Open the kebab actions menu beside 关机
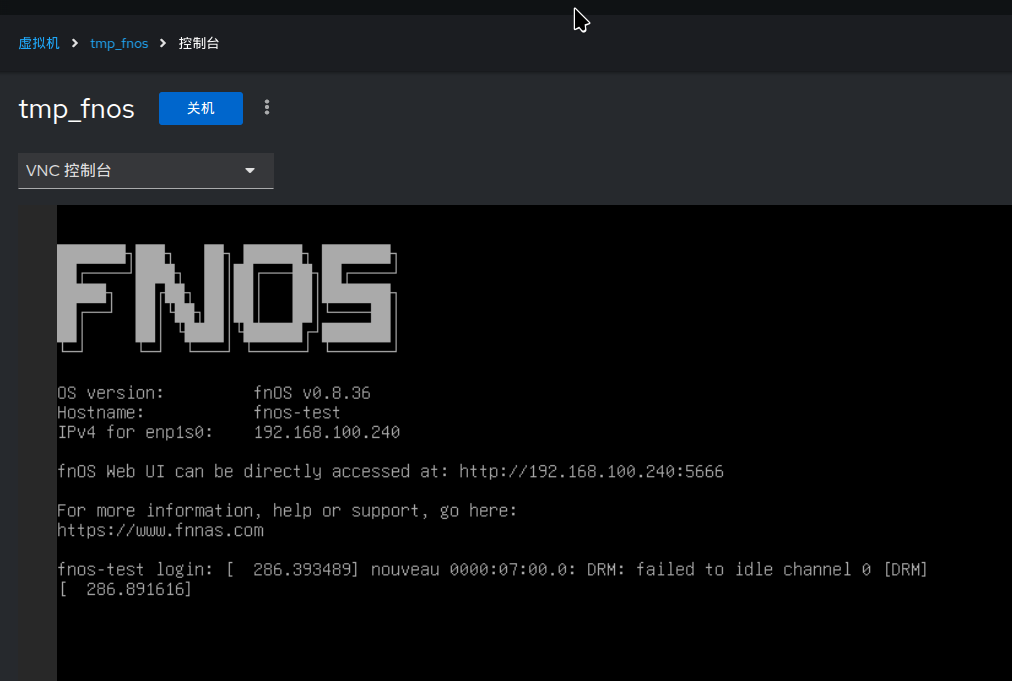1012x681 pixels. [x=267, y=108]
